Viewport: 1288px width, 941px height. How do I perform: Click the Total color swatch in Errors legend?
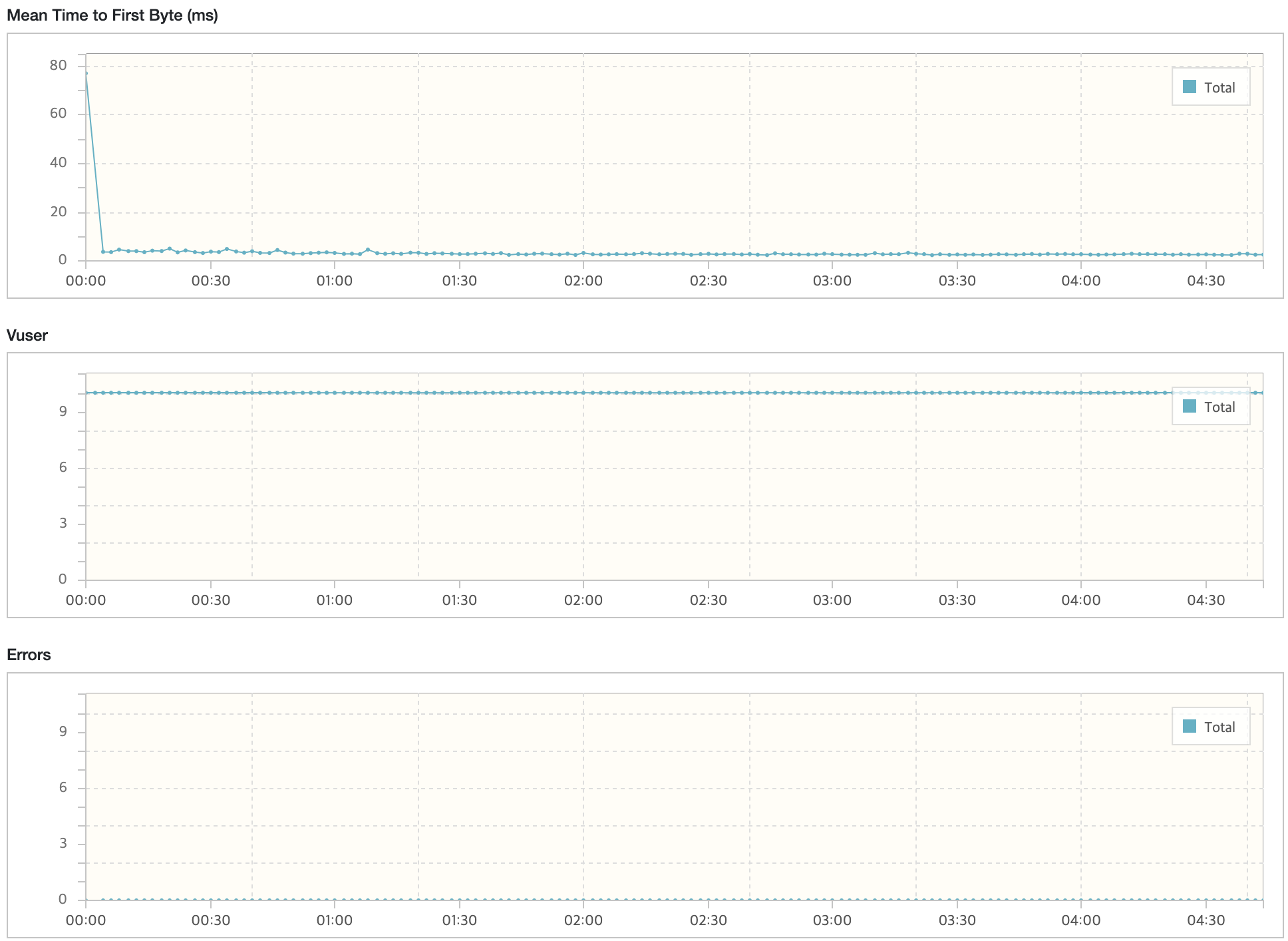click(1190, 726)
